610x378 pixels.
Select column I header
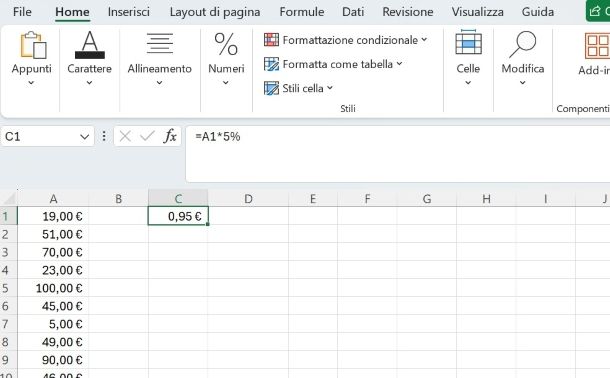(x=546, y=198)
